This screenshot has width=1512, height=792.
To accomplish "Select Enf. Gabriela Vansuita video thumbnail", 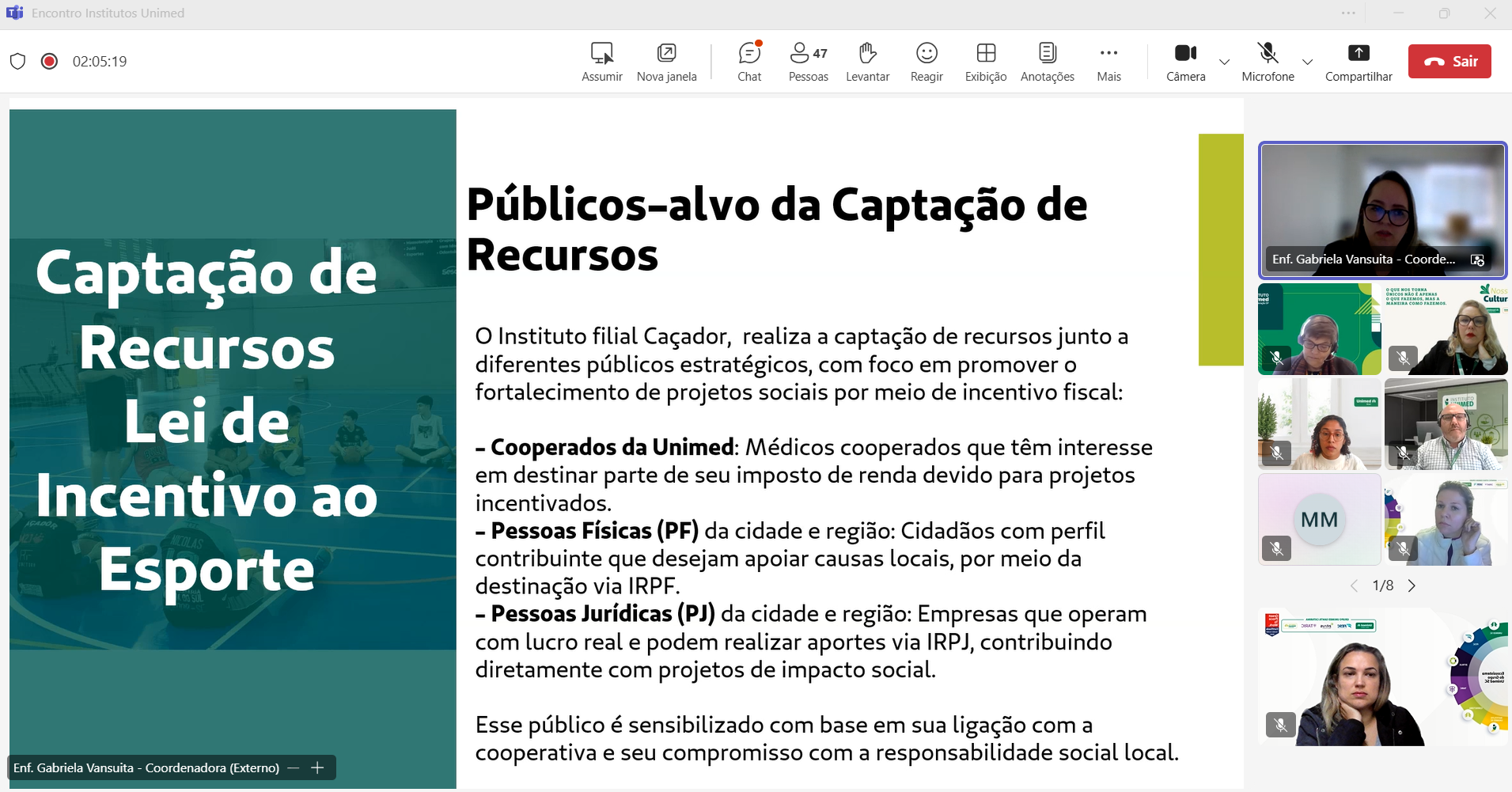I will 1382,210.
